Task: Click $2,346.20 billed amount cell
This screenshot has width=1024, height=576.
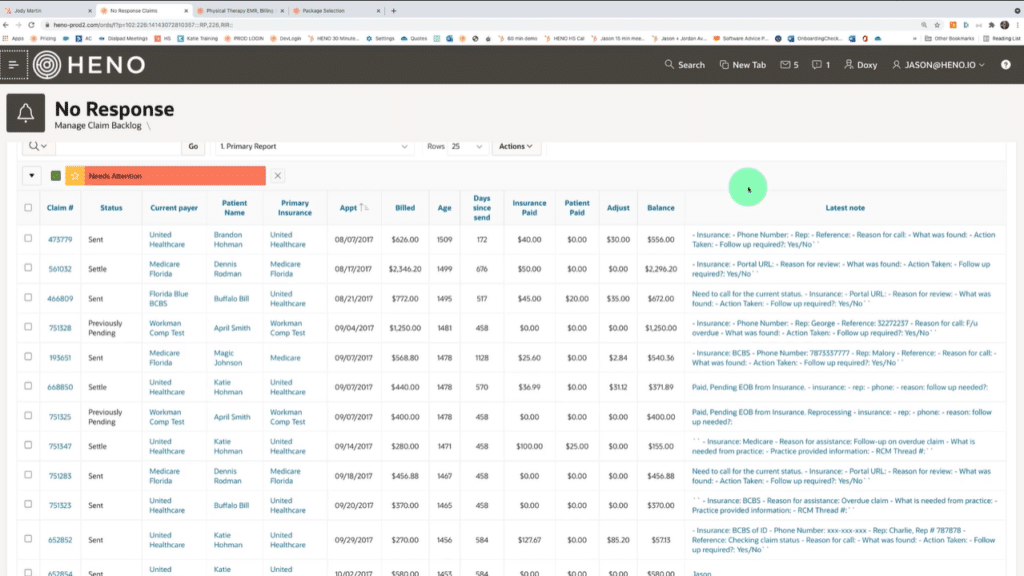Action: click(405, 269)
